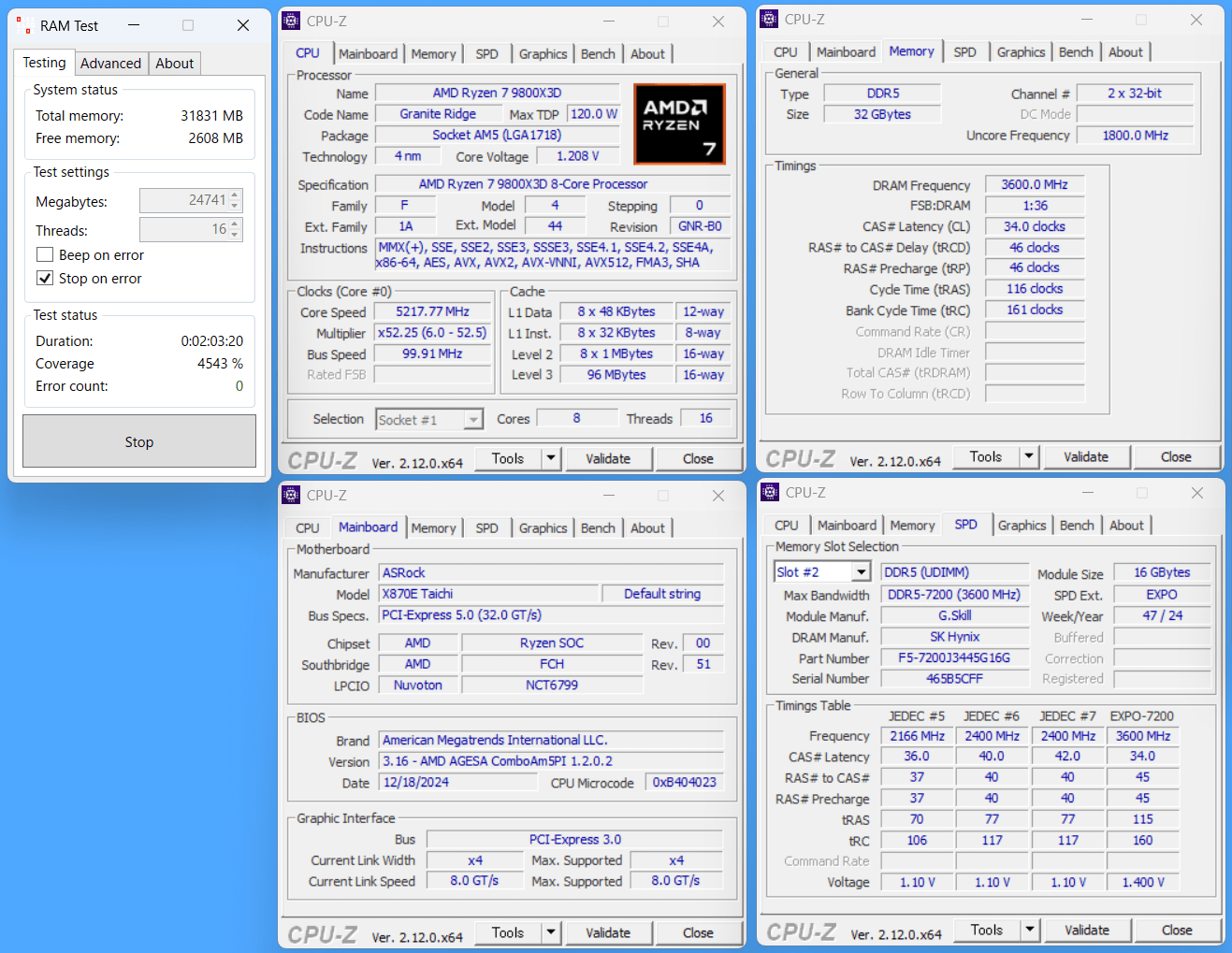Click Close button in the SPD tab window
The width and height of the screenshot is (1232, 953).
coord(1177,930)
